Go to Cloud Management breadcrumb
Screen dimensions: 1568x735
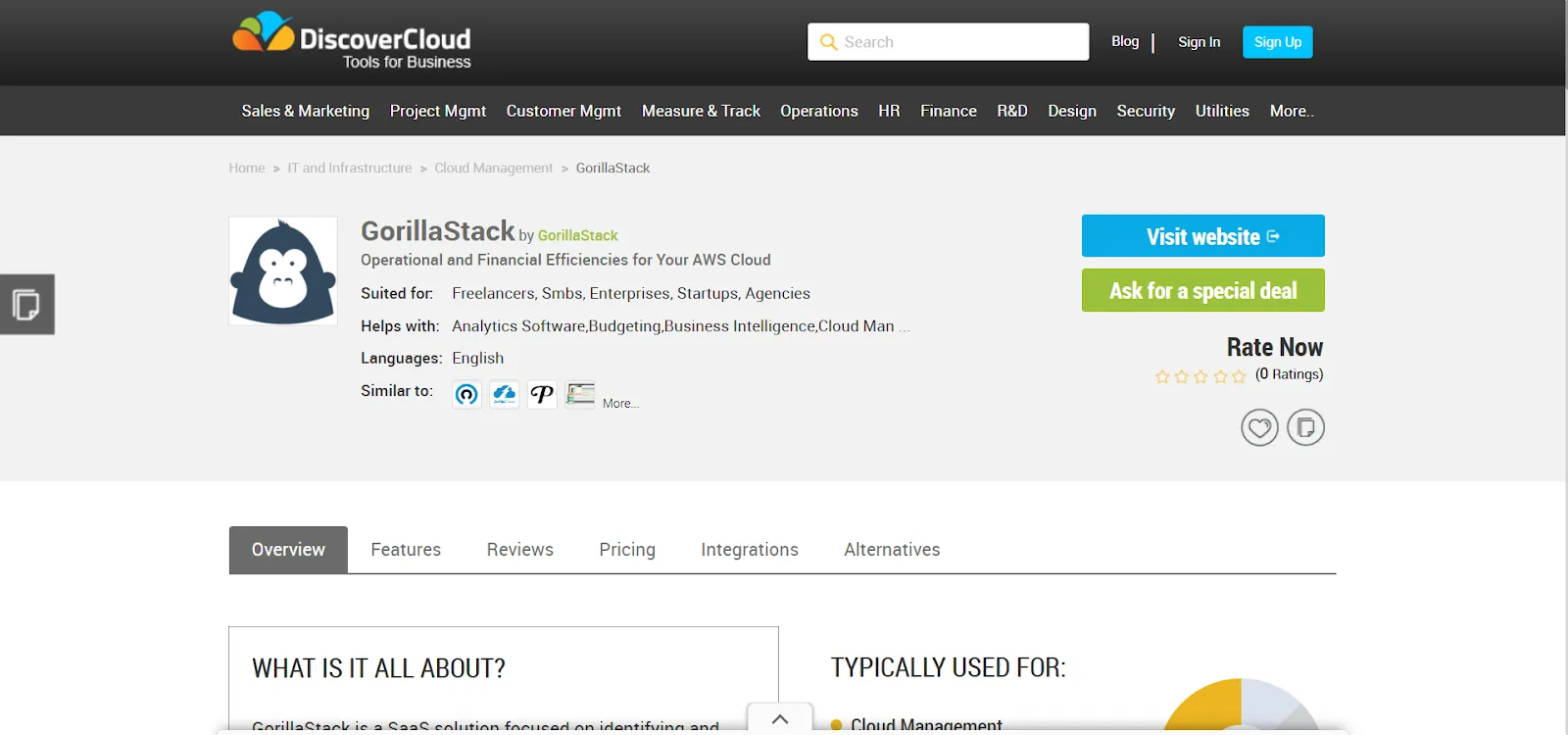pos(494,169)
